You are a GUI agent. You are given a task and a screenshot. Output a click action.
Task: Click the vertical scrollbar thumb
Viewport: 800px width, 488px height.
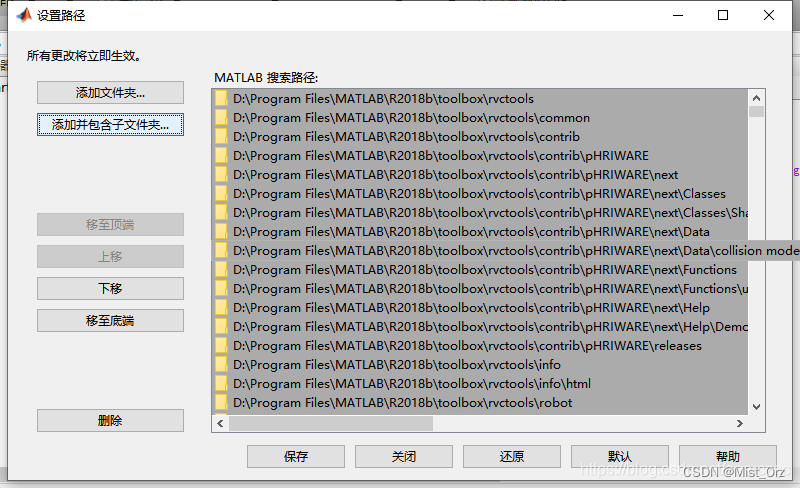[x=756, y=111]
